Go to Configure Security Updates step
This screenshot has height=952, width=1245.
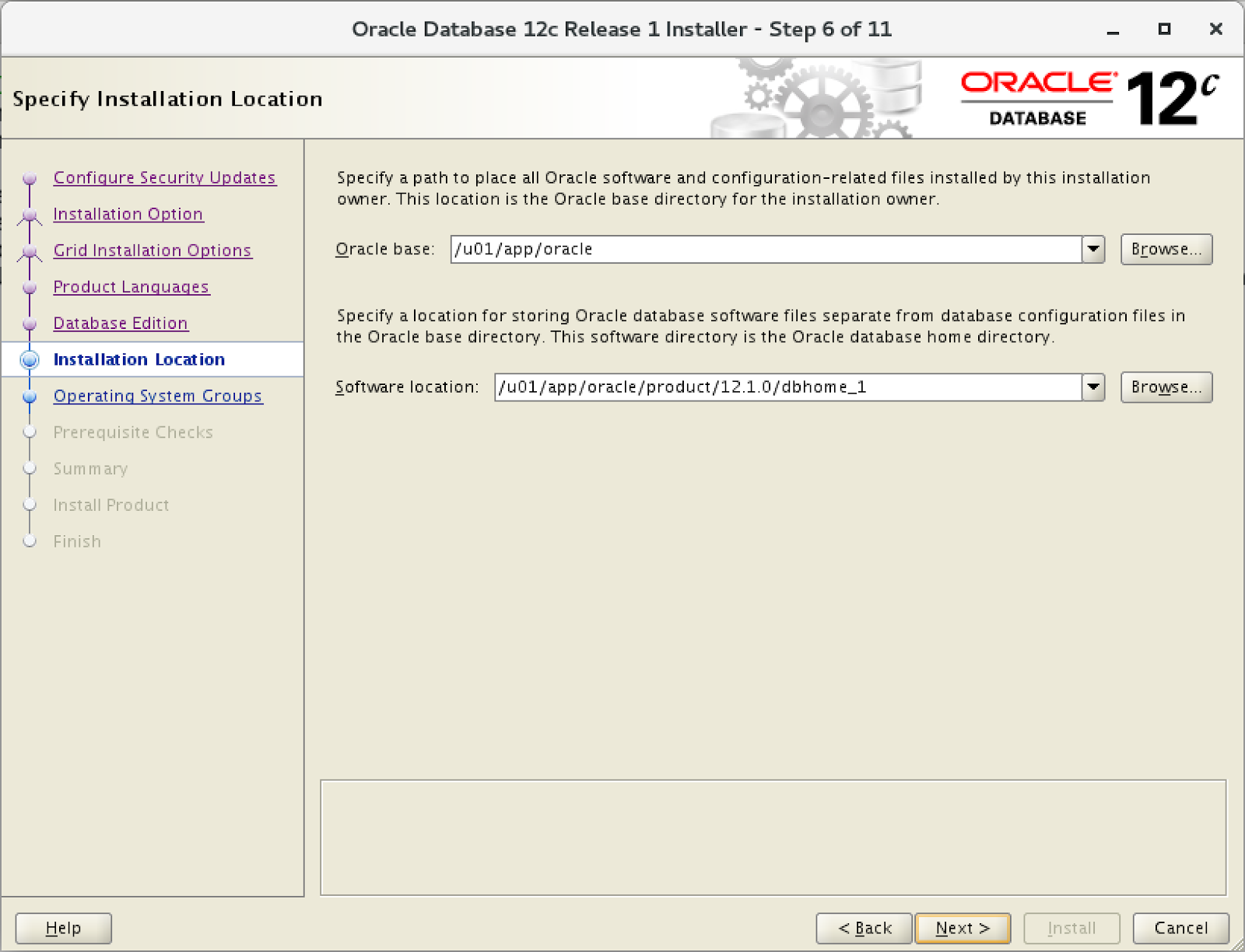(164, 177)
